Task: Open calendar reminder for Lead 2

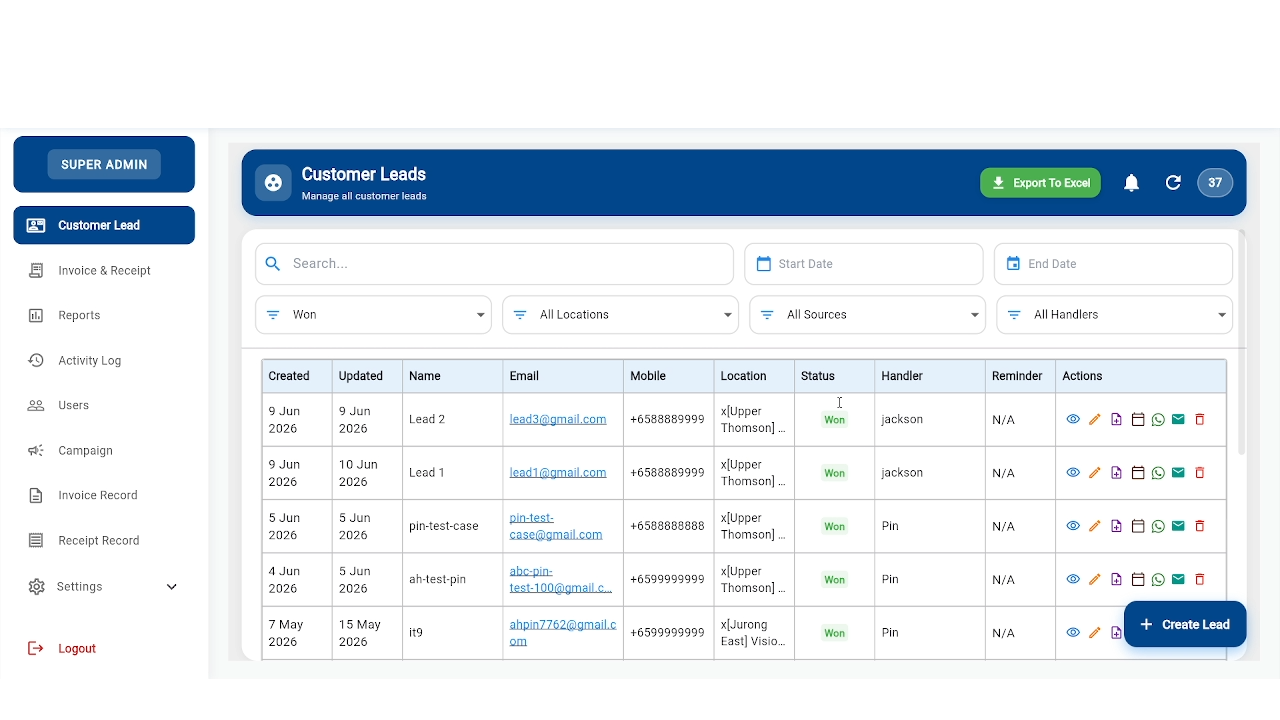Action: 1137,420
